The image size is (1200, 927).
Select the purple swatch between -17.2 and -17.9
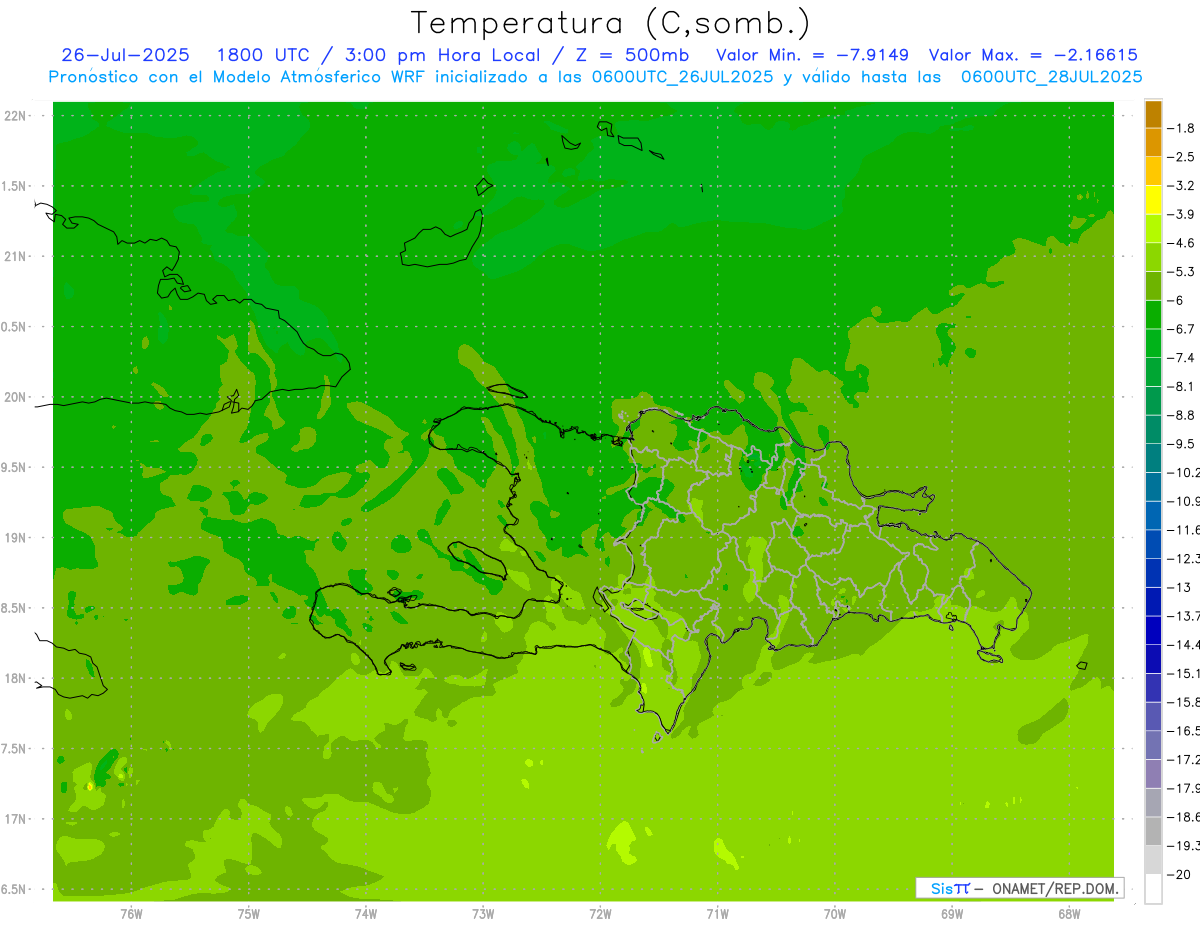(1153, 774)
